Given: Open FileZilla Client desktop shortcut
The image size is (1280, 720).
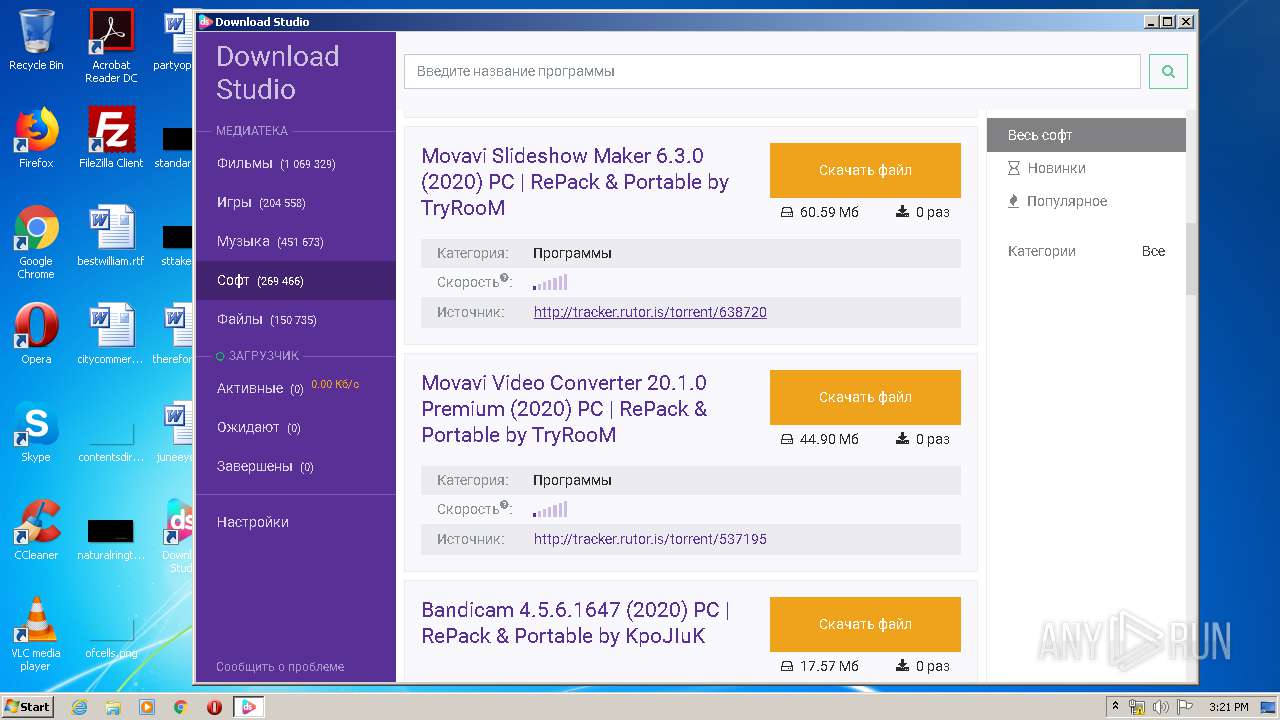Looking at the screenshot, I should pyautogui.click(x=111, y=138).
